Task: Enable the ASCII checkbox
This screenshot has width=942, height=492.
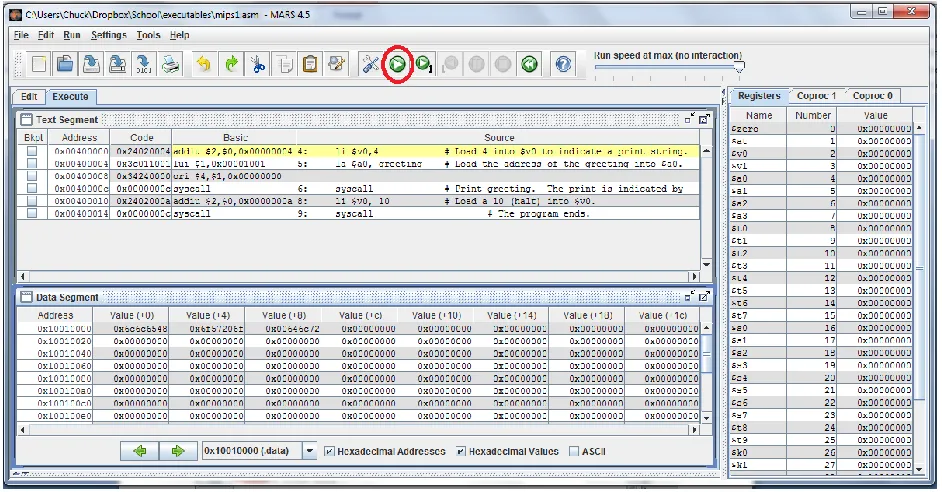Action: (x=574, y=451)
